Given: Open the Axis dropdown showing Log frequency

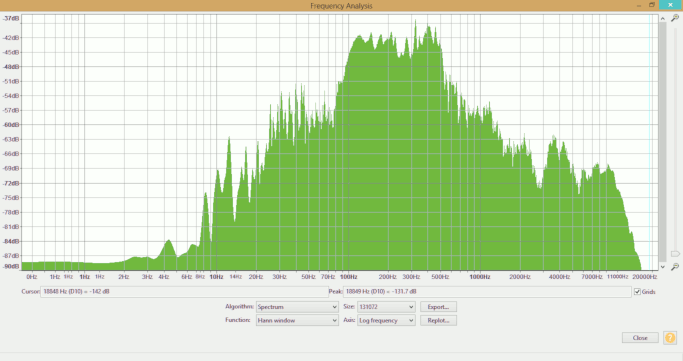Looking at the screenshot, I should (386, 321).
